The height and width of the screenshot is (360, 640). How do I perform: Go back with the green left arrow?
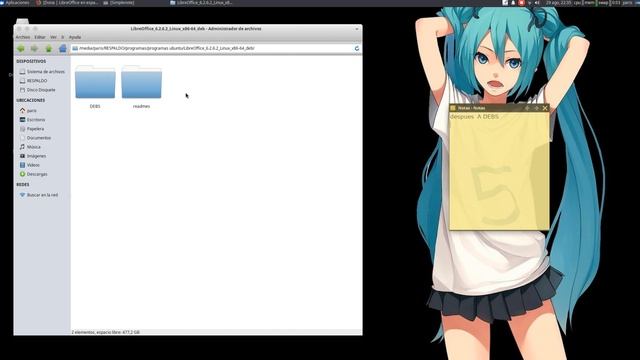click(21, 49)
